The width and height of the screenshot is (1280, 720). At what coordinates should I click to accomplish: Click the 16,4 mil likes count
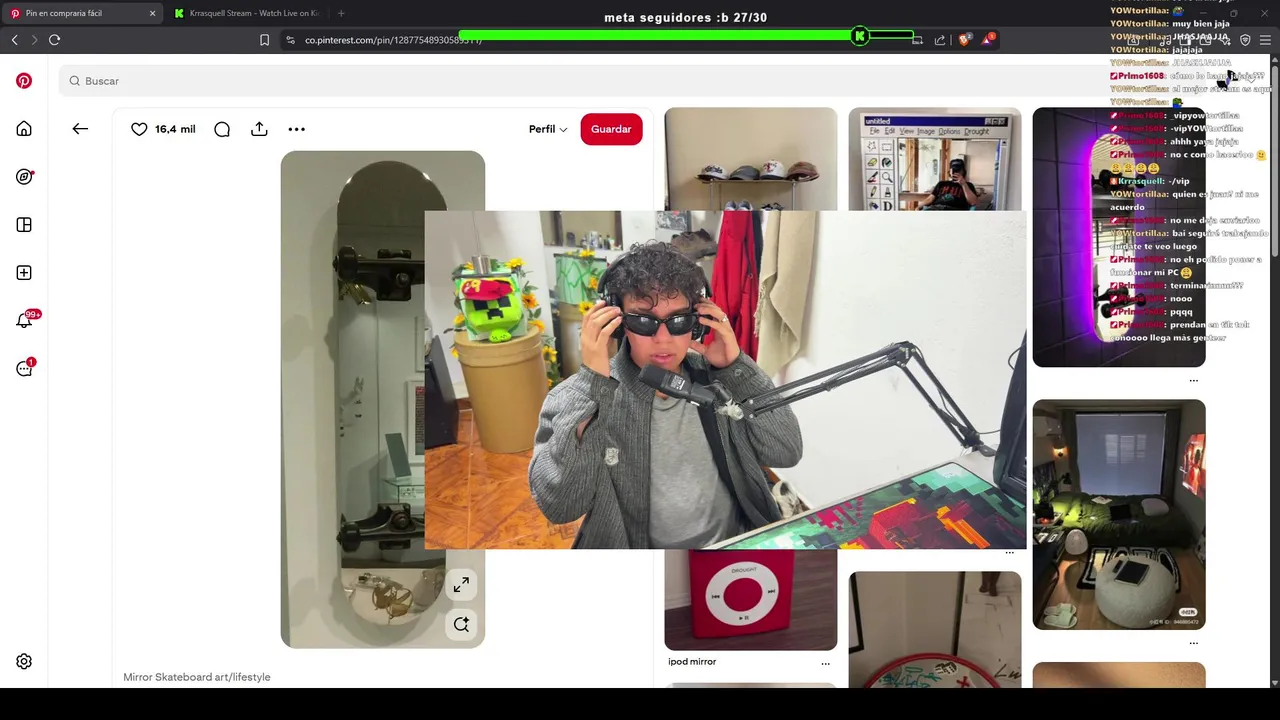[x=175, y=129]
